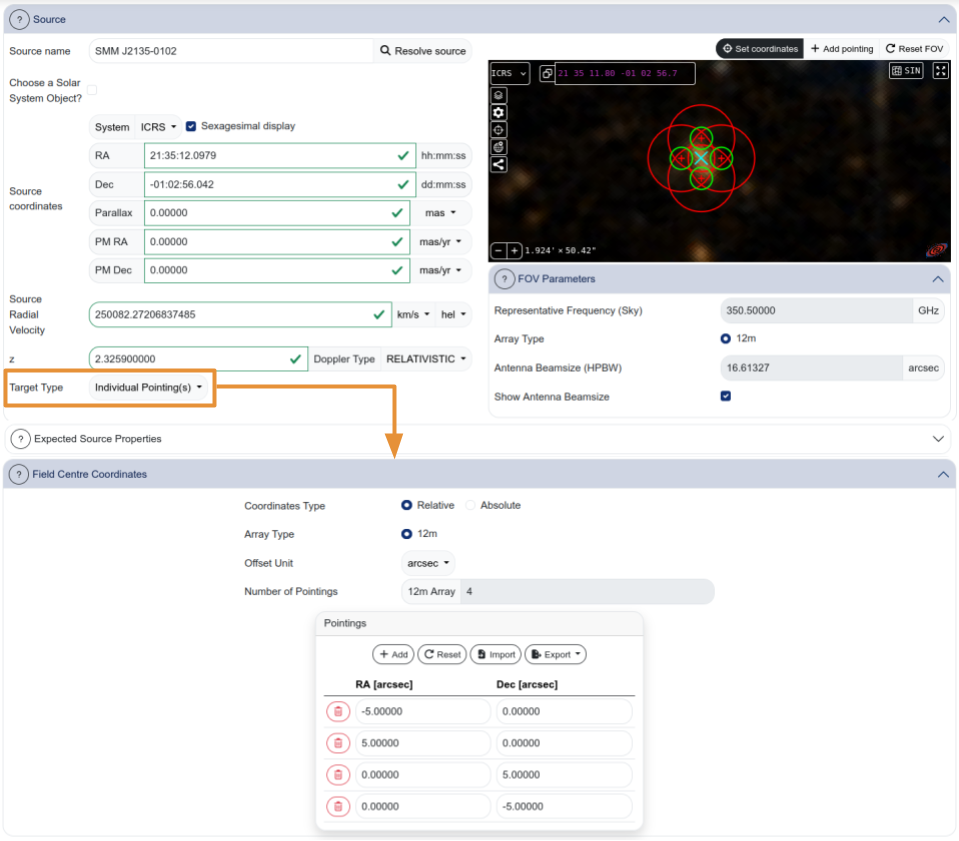Disable Sexagesimal display checkbox
The width and height of the screenshot is (959, 841).
tap(191, 127)
